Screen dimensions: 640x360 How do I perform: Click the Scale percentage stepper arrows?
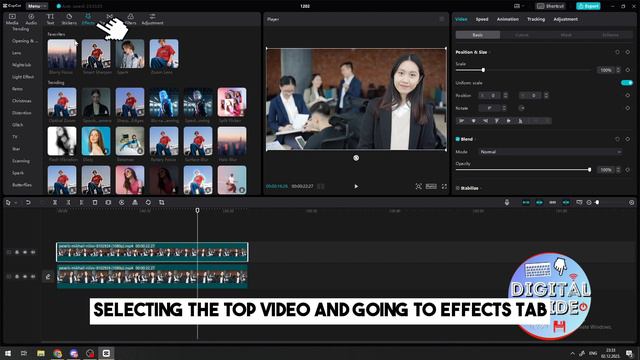618,70
